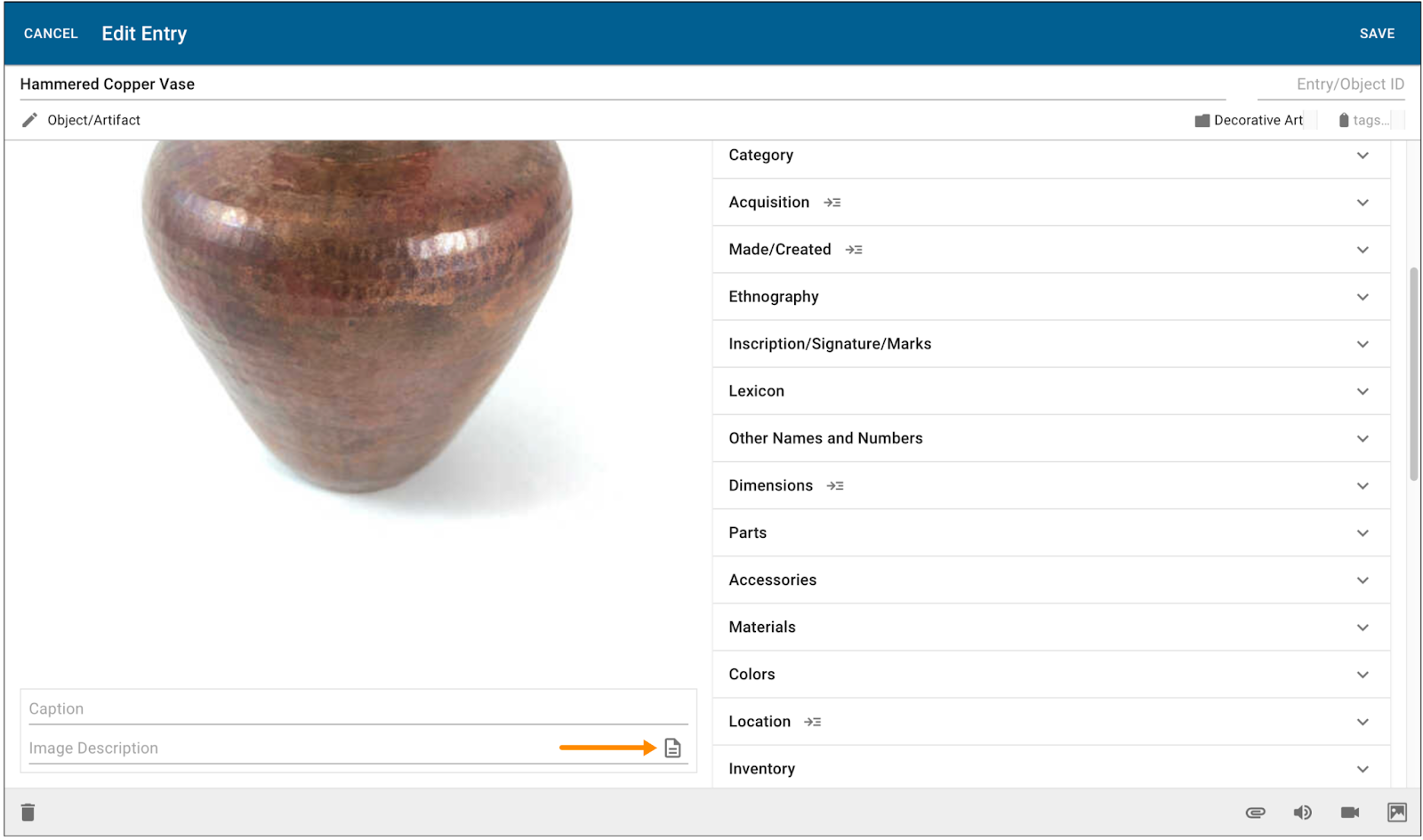Click the Location field-jump icon
The width and height of the screenshot is (1423, 840).
click(812, 722)
